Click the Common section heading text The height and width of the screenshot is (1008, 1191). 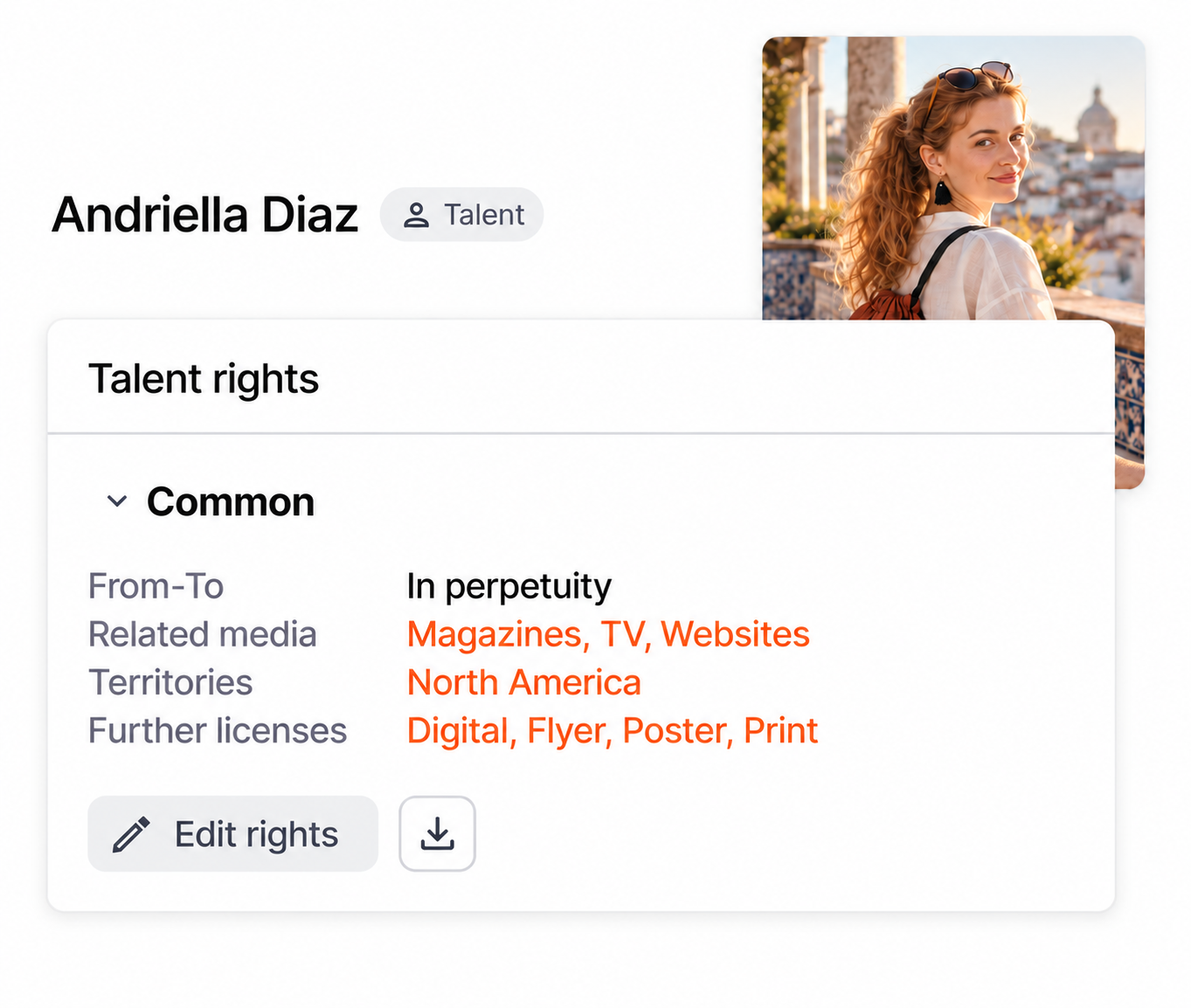tap(231, 502)
